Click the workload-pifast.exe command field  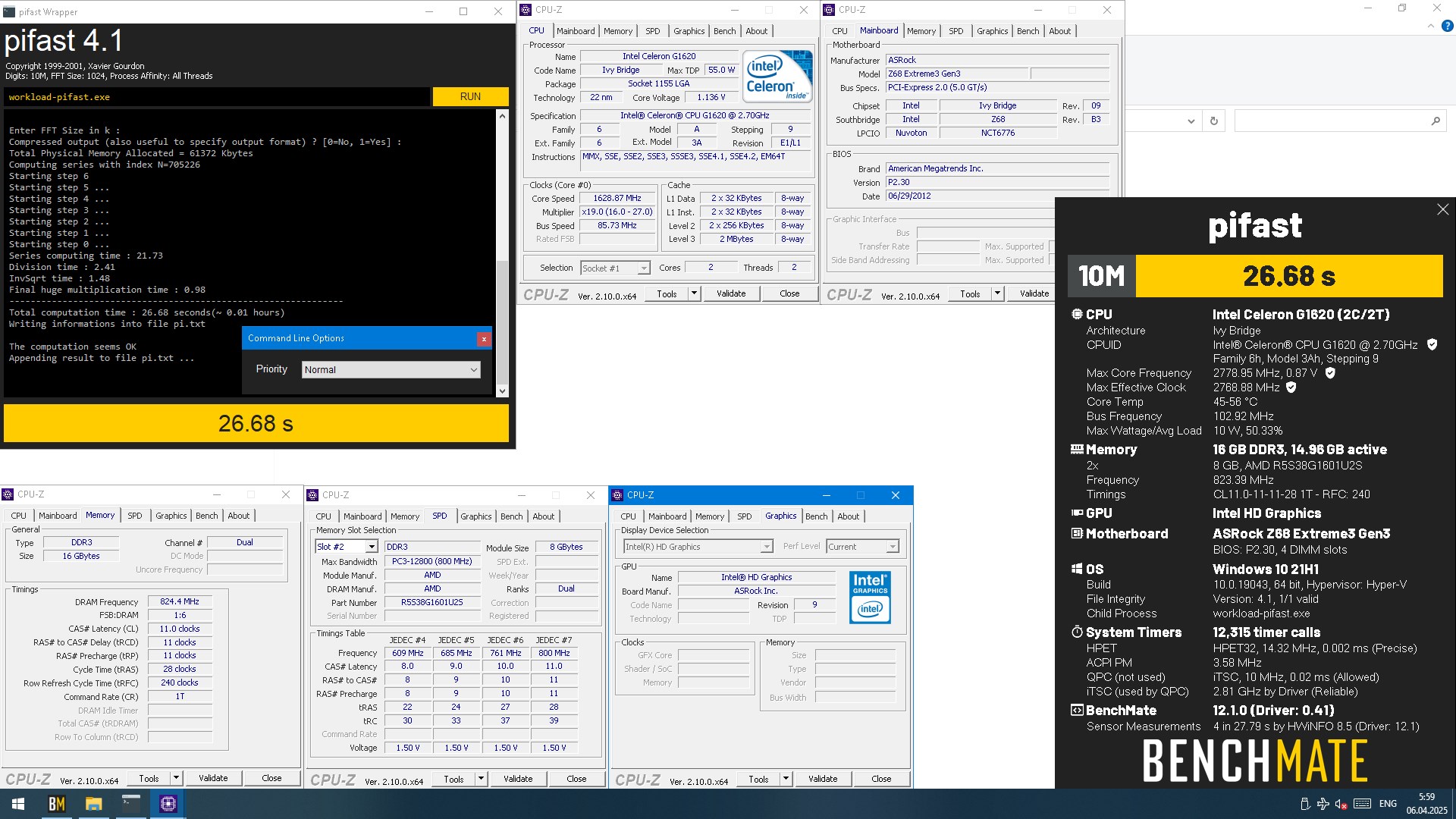tap(217, 97)
